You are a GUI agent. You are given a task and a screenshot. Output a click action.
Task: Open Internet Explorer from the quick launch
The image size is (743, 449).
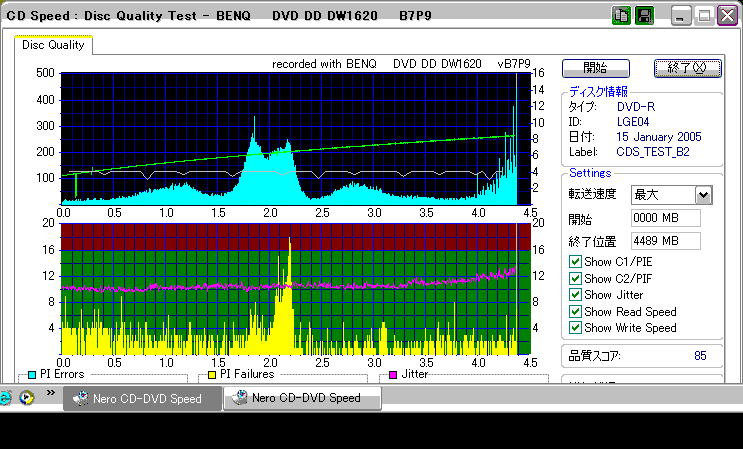point(4,397)
